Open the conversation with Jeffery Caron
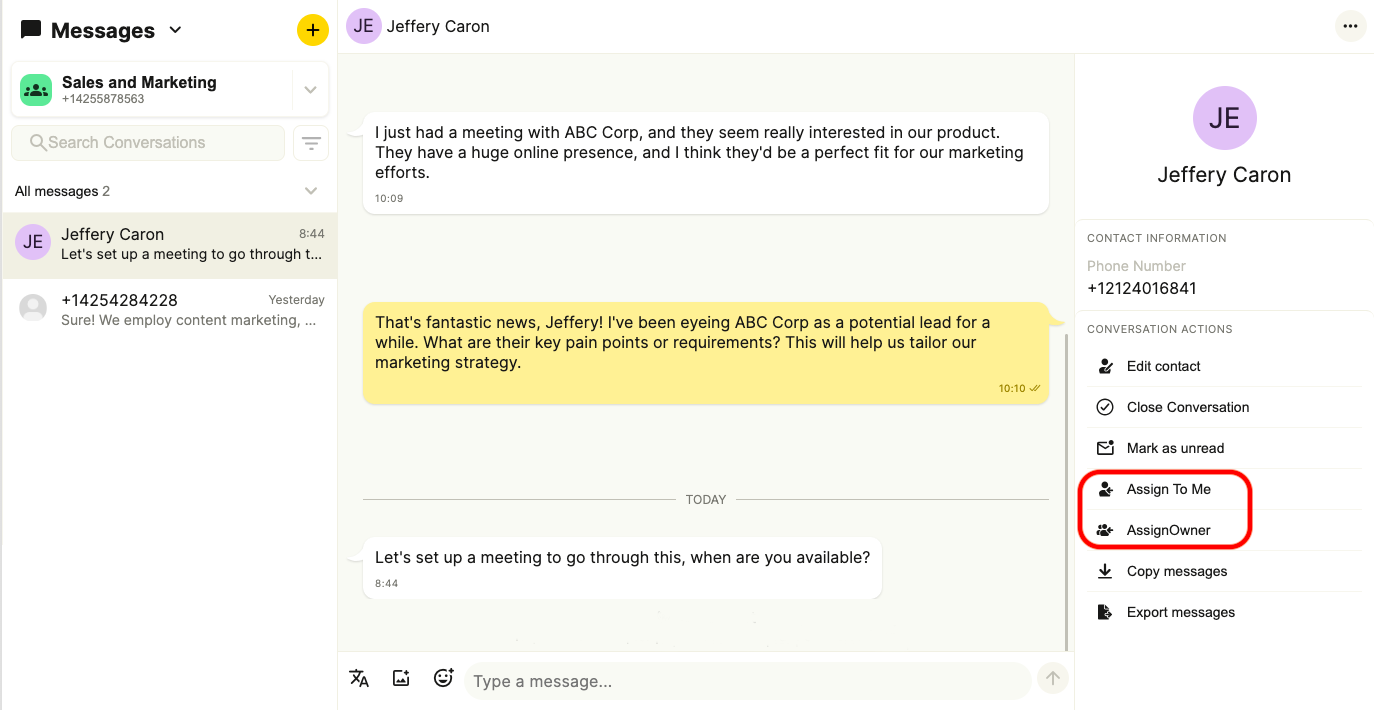The image size is (1374, 710). 168,243
